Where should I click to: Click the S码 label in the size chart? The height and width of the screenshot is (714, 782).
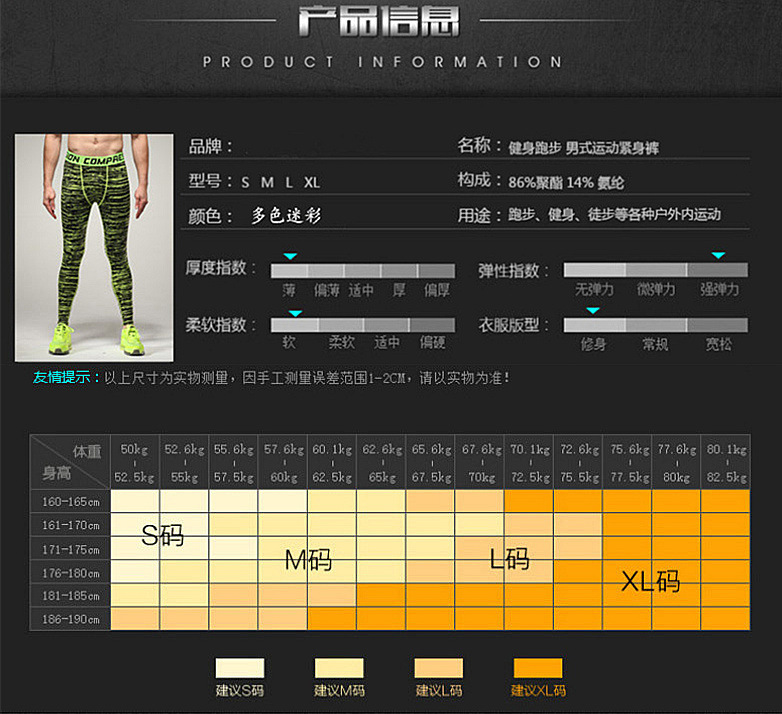click(162, 534)
